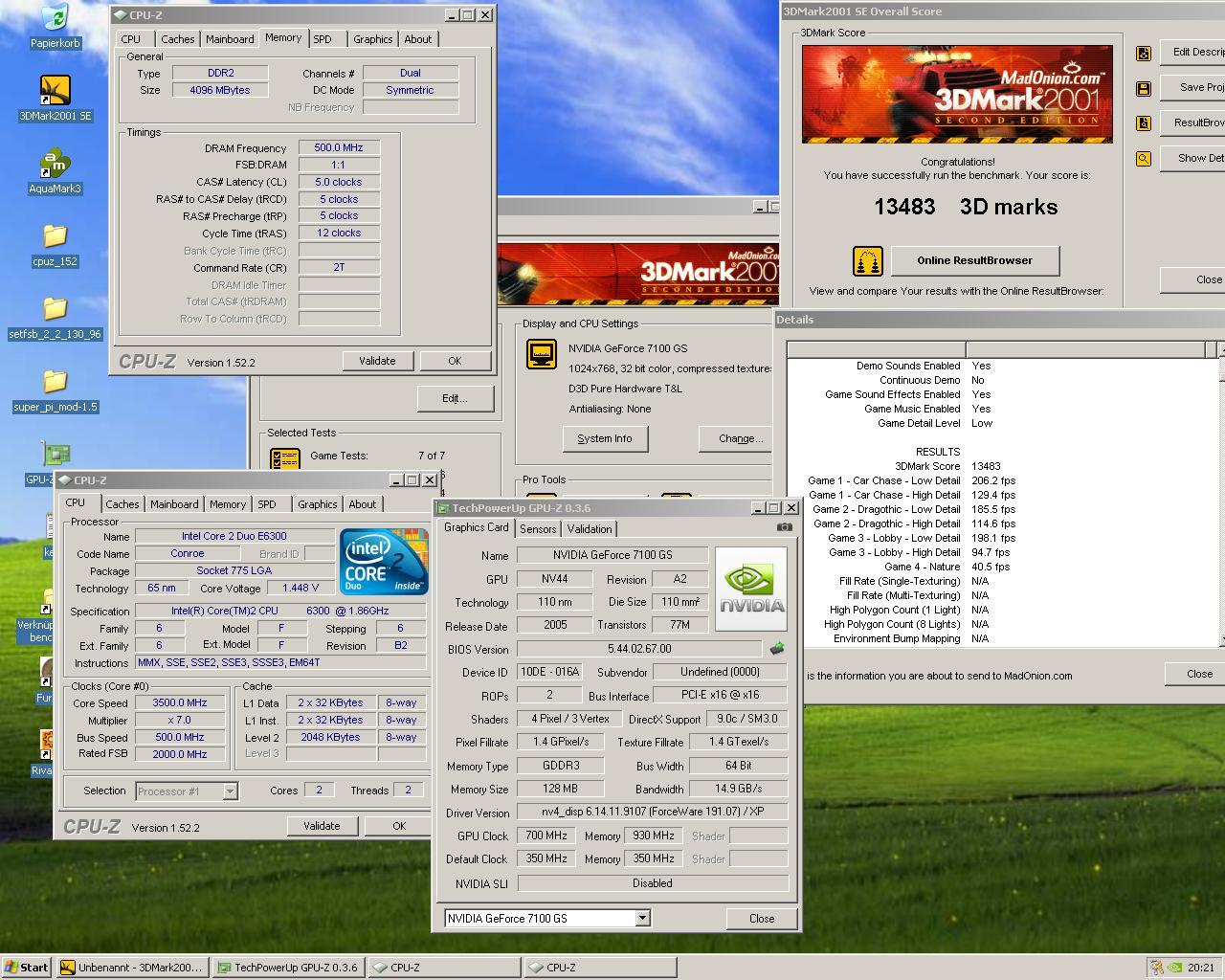Click the NVIDIA logo in GPU-Z
The image size is (1225, 980).
[x=751, y=589]
